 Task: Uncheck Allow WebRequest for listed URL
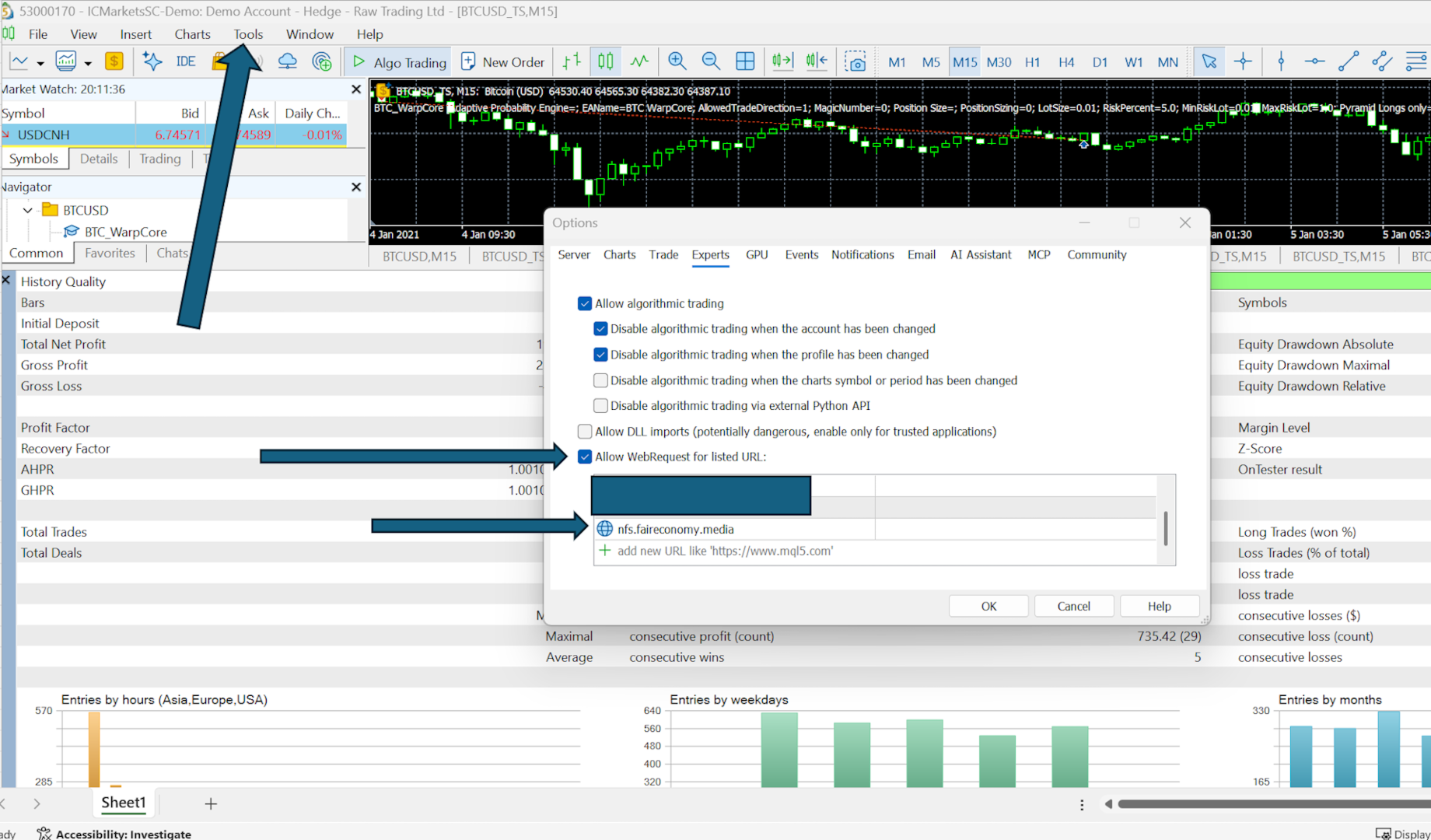[585, 457]
